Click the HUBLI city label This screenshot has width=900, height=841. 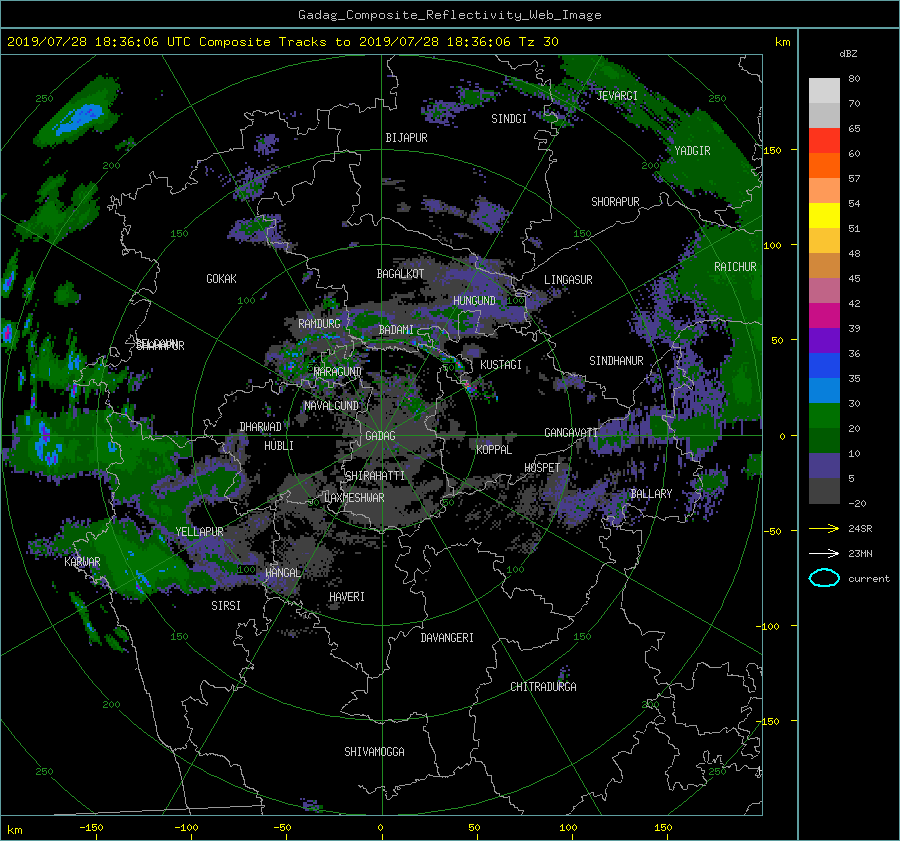[278, 445]
